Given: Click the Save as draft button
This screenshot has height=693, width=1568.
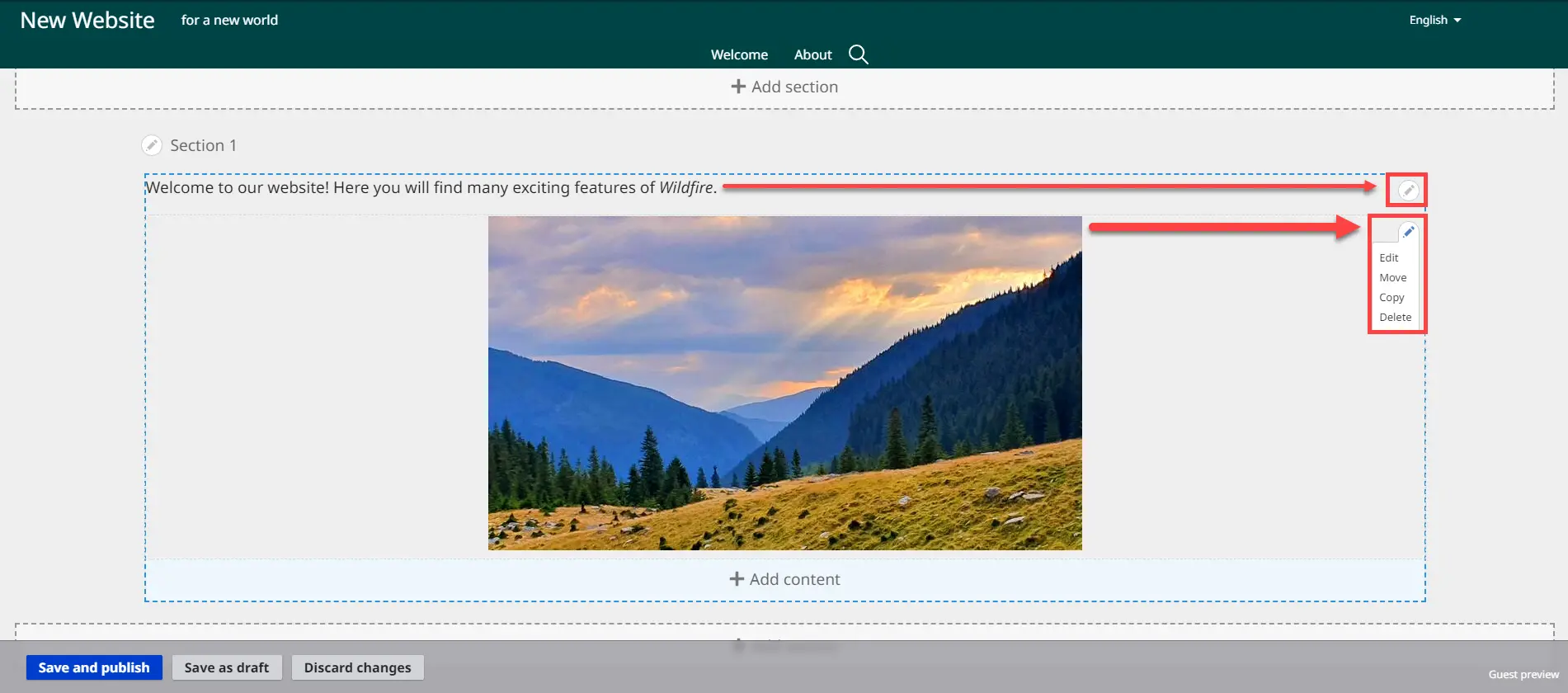Looking at the screenshot, I should pos(227,667).
